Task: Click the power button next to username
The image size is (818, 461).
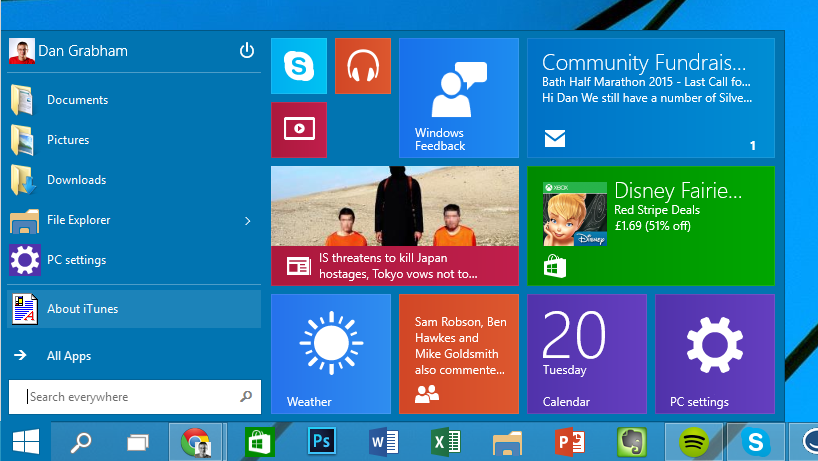Action: tap(247, 51)
